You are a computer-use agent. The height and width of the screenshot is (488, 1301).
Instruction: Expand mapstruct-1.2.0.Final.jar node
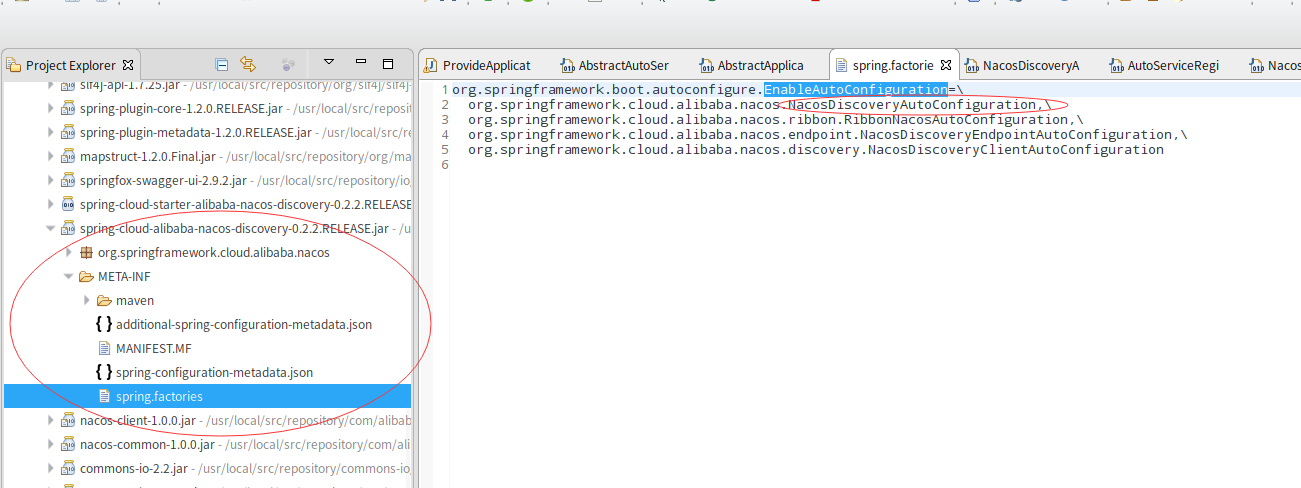pos(51,156)
